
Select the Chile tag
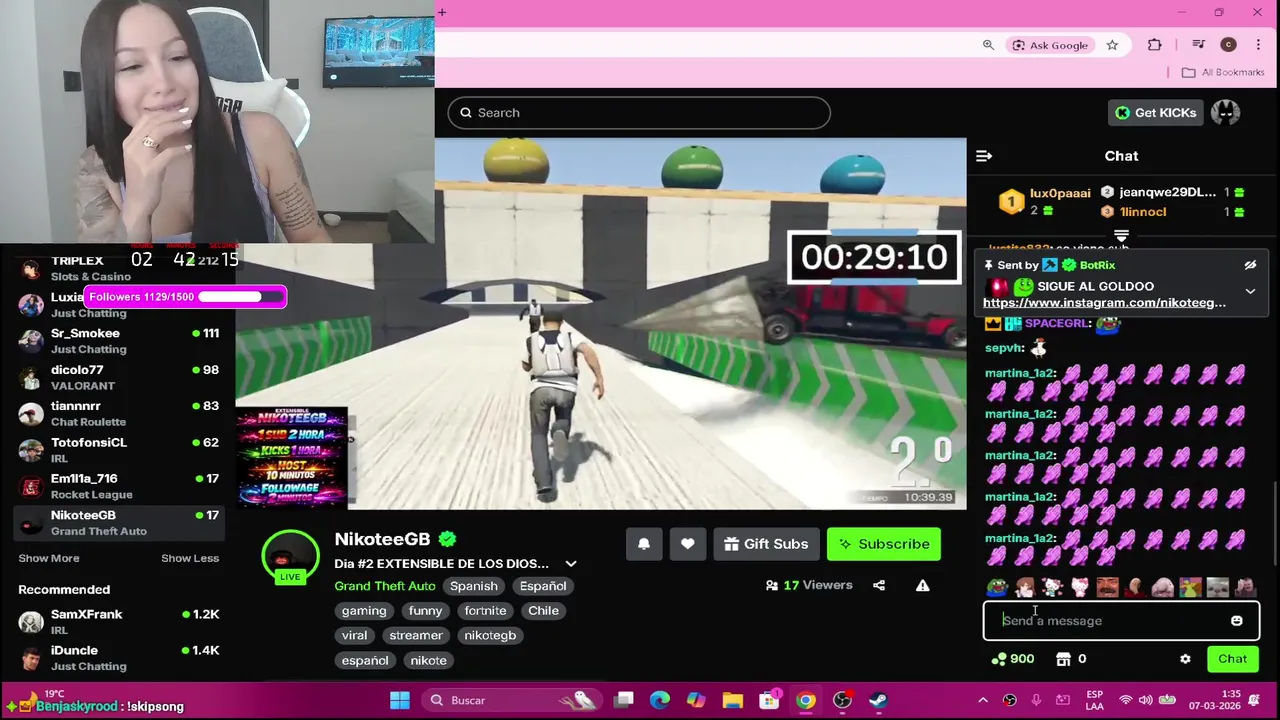pyautogui.click(x=544, y=611)
